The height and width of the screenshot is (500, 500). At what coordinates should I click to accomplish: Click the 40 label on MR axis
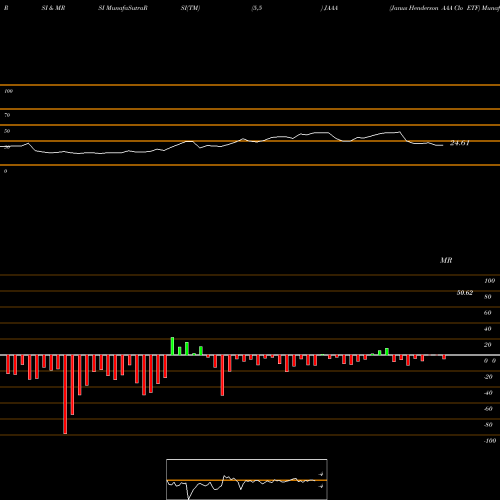click(488, 329)
